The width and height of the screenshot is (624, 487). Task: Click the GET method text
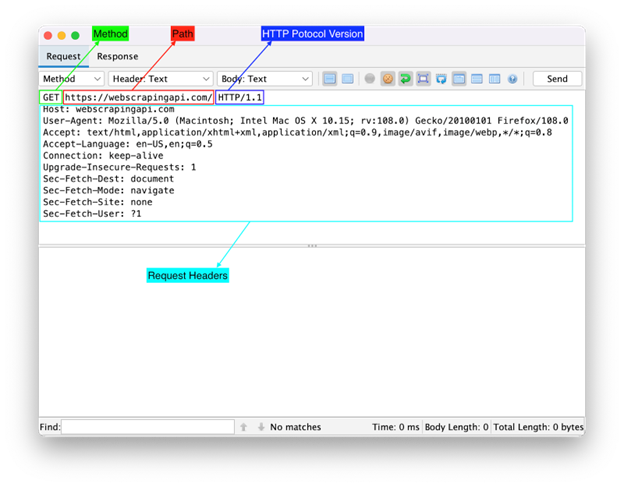pyautogui.click(x=51, y=97)
